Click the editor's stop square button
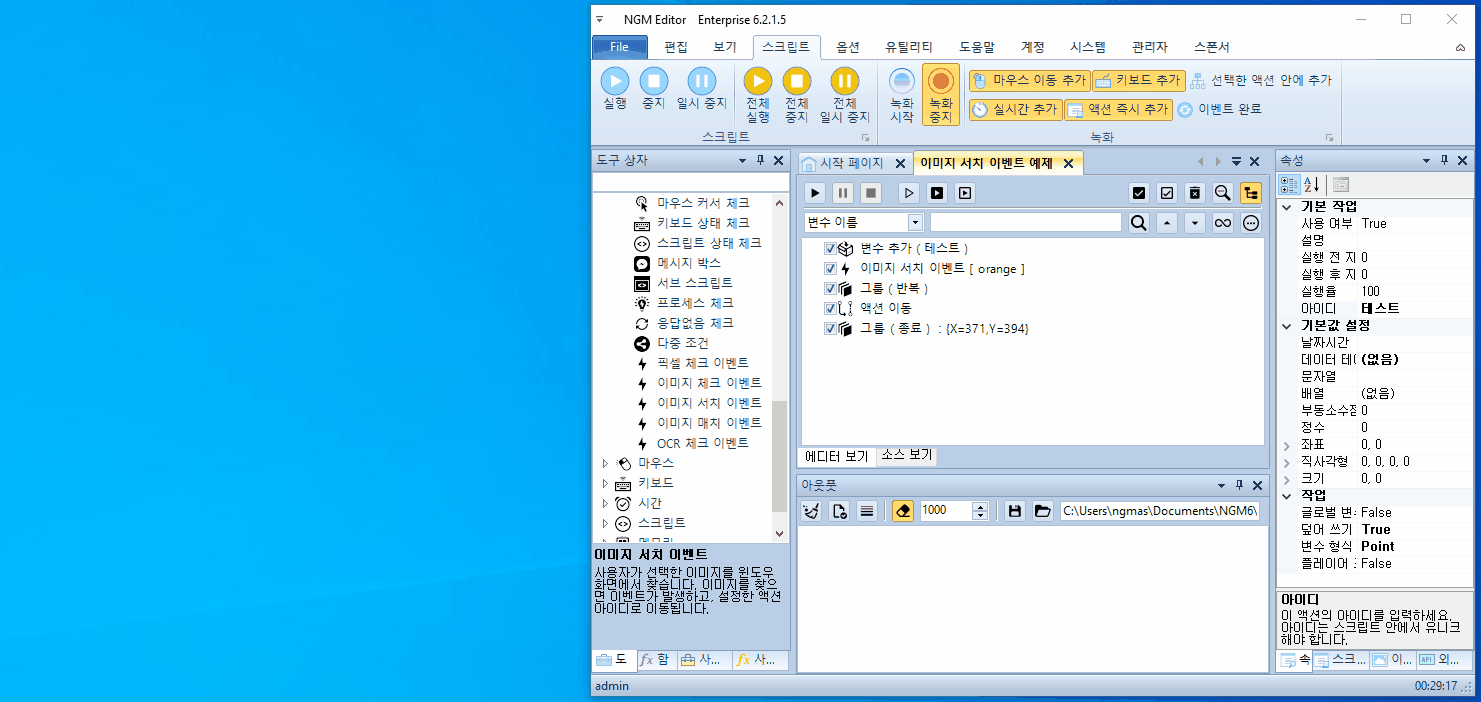This screenshot has height=702, width=1481. [x=872, y=193]
